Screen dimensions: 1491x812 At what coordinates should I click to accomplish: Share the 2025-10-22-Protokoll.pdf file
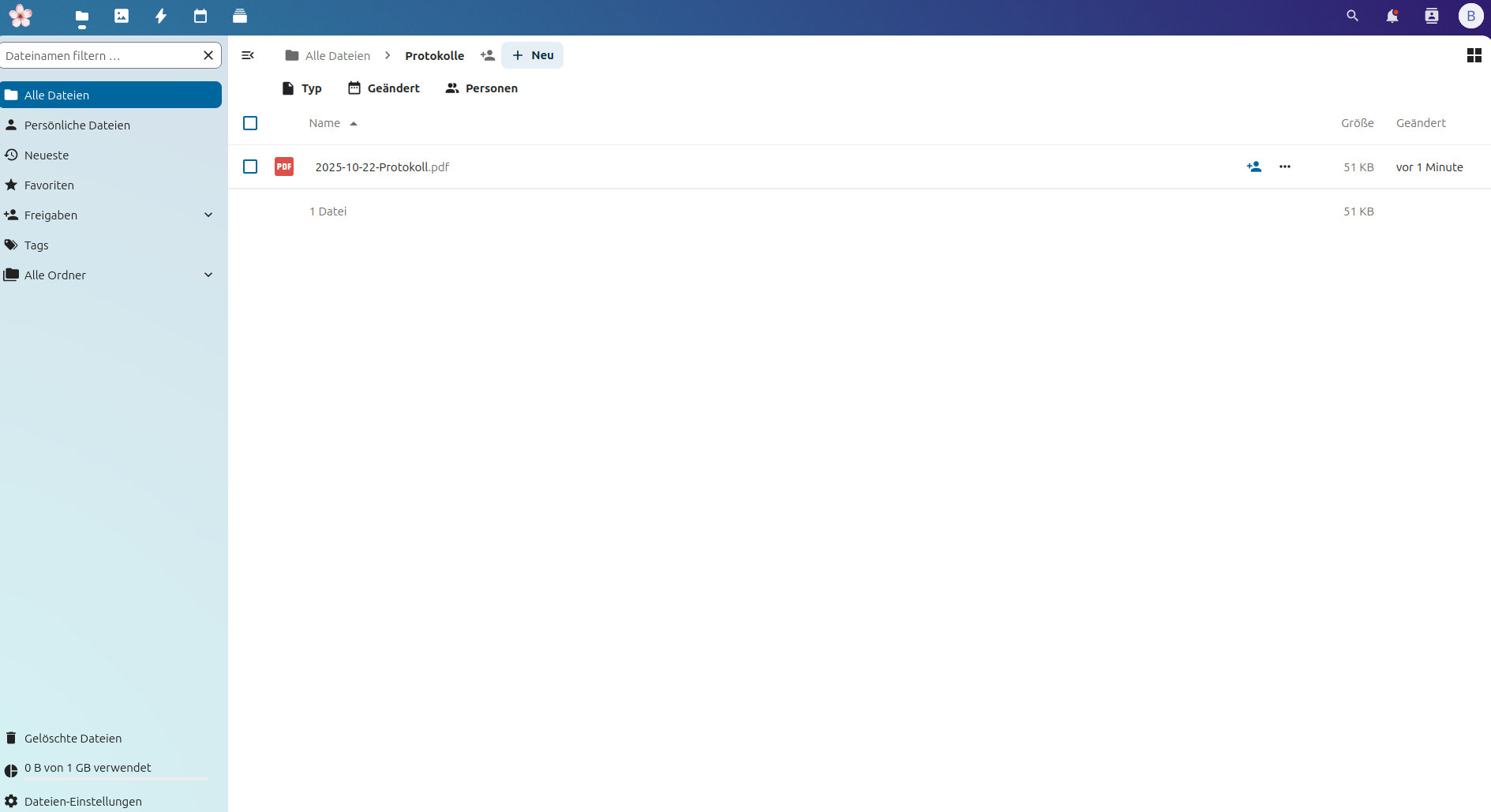1253,167
